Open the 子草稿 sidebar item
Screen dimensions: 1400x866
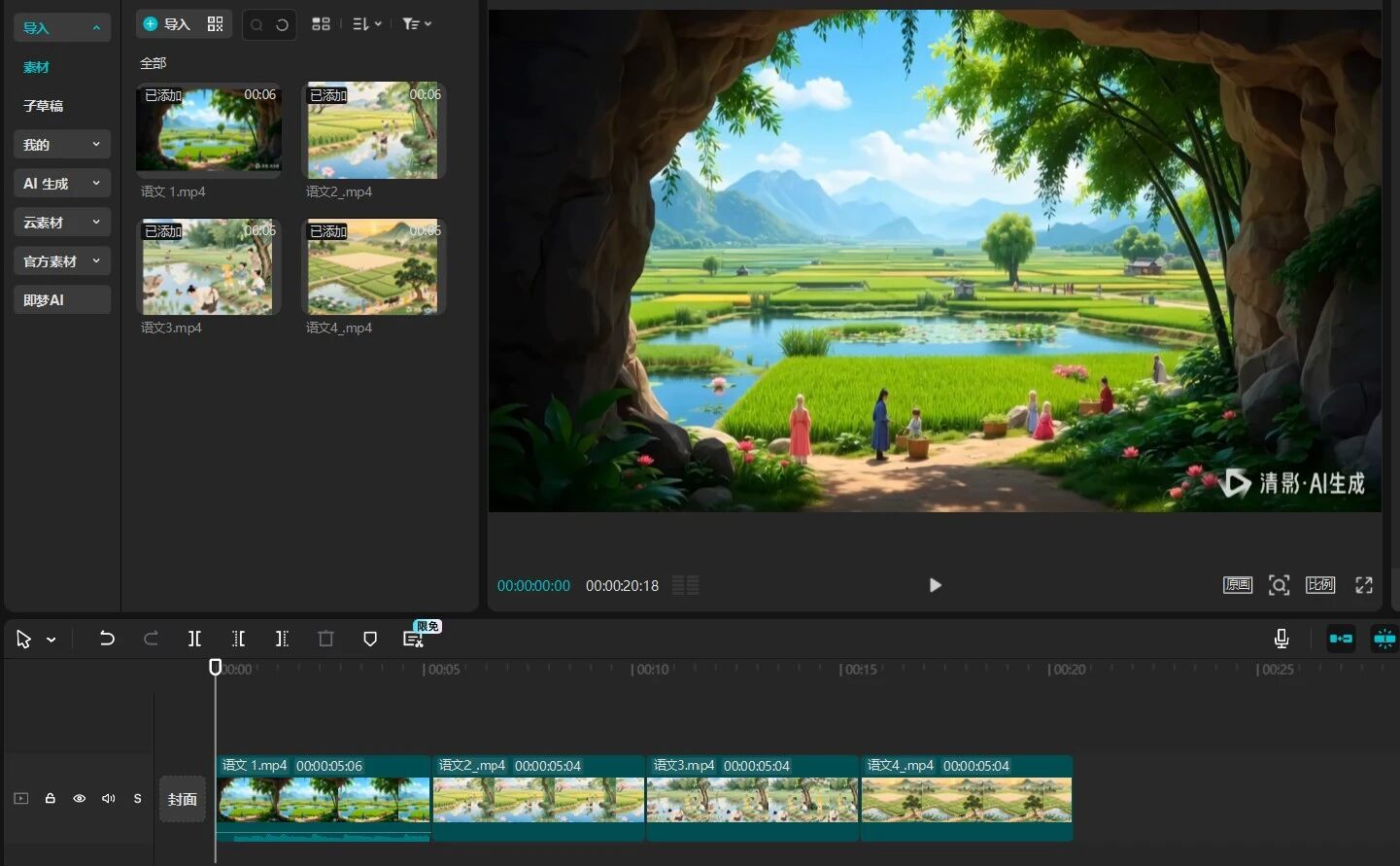(44, 106)
